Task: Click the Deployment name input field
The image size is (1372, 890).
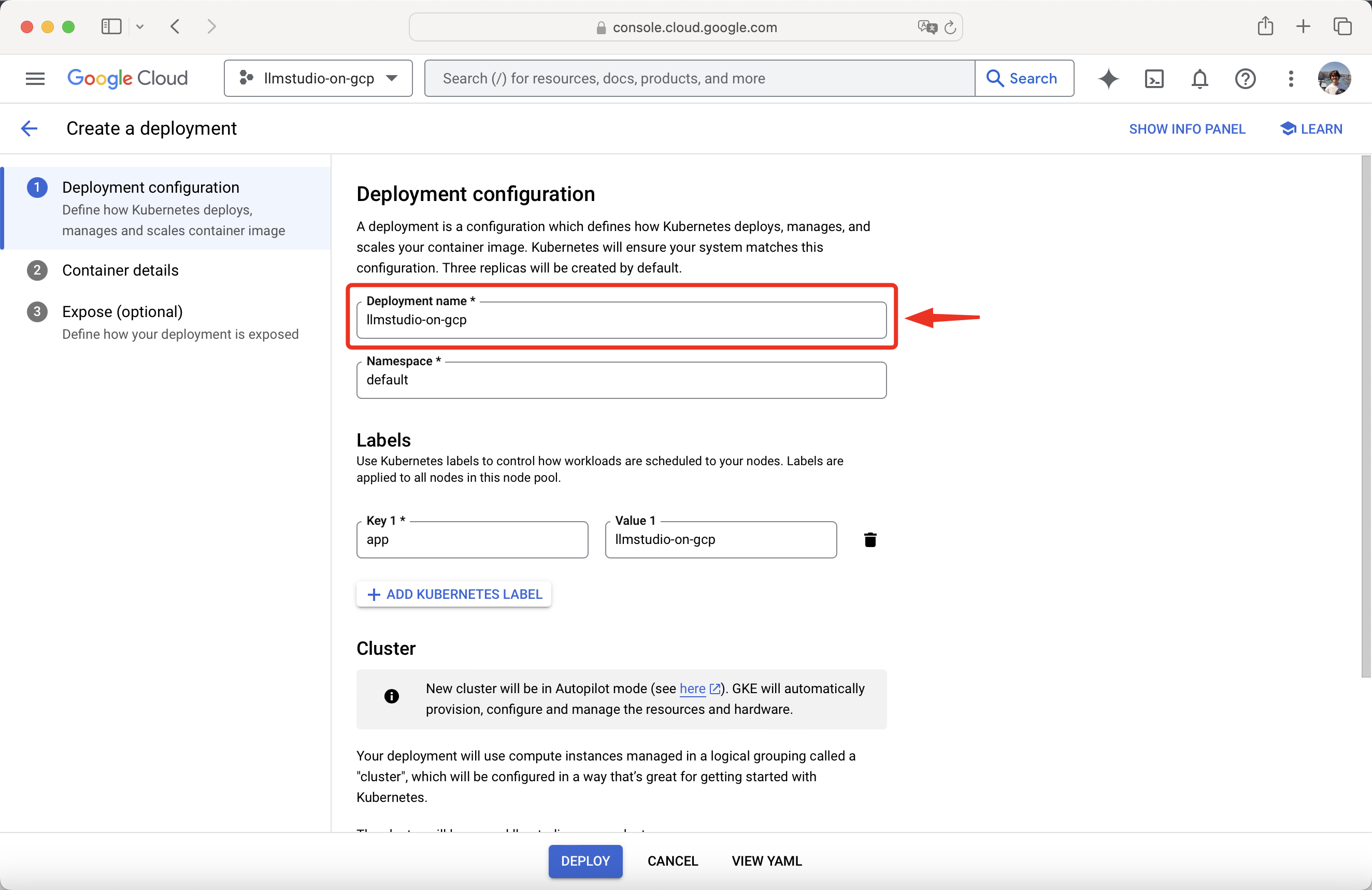Action: pos(621,321)
